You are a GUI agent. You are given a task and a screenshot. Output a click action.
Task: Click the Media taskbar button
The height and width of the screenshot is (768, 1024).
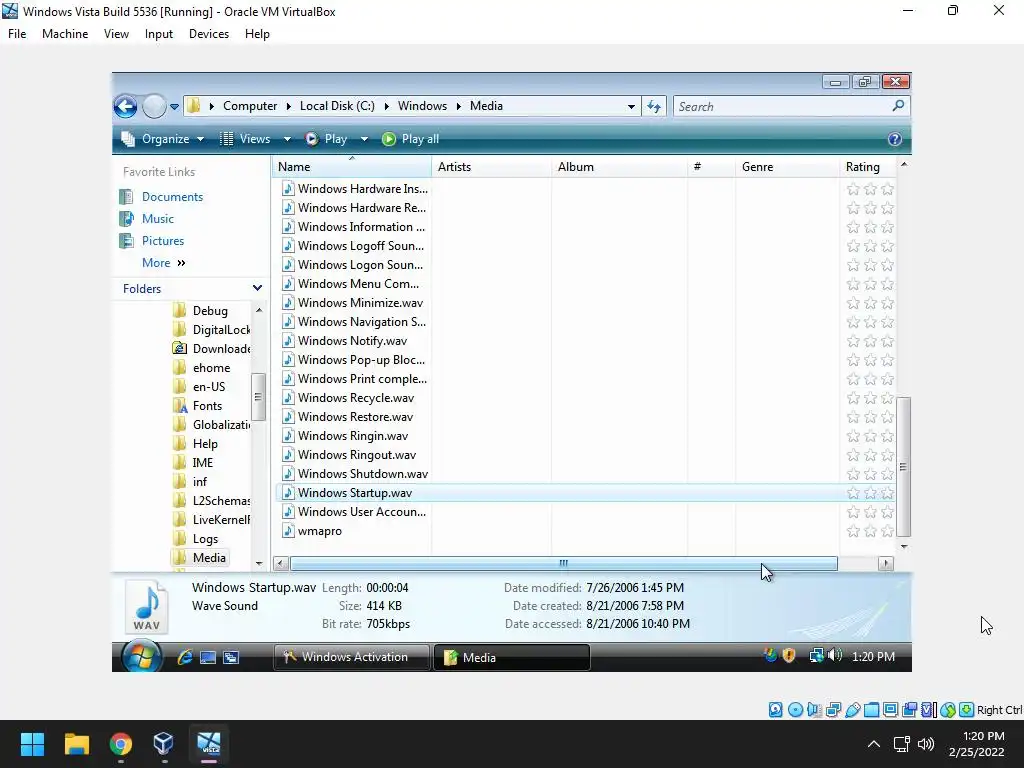[512, 657]
